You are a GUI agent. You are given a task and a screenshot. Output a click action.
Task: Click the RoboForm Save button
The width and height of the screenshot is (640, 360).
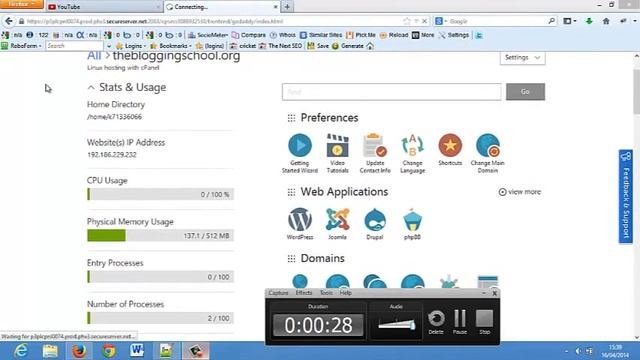(318, 46)
